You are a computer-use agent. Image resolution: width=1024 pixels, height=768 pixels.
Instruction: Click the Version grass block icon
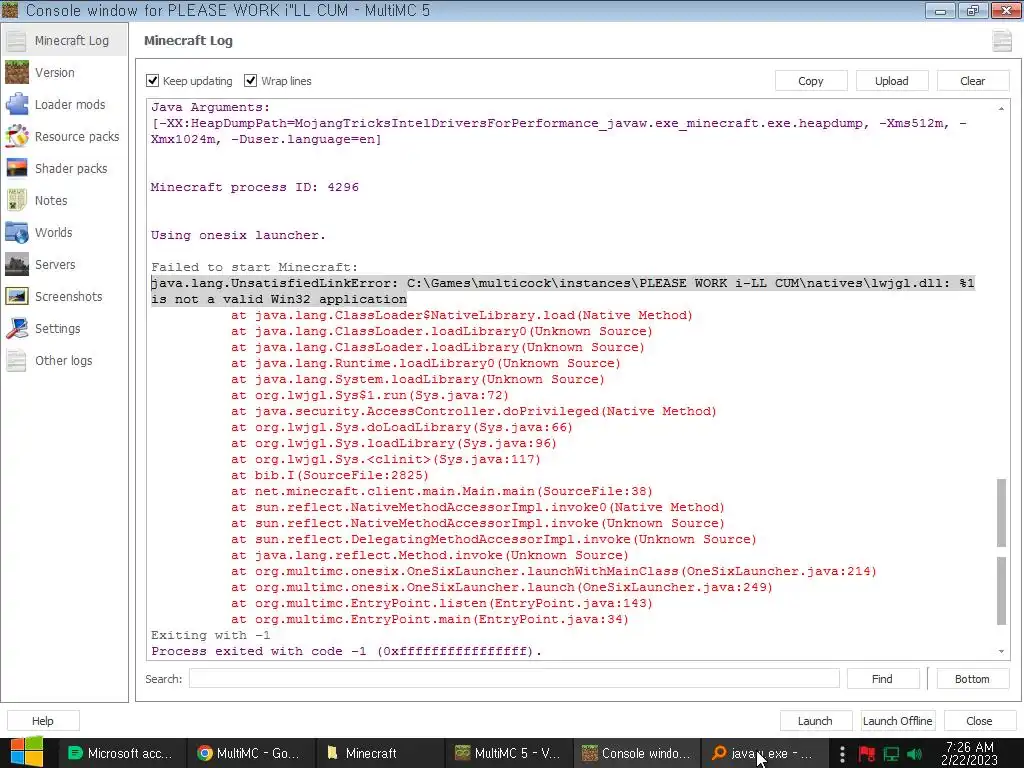(x=16, y=72)
